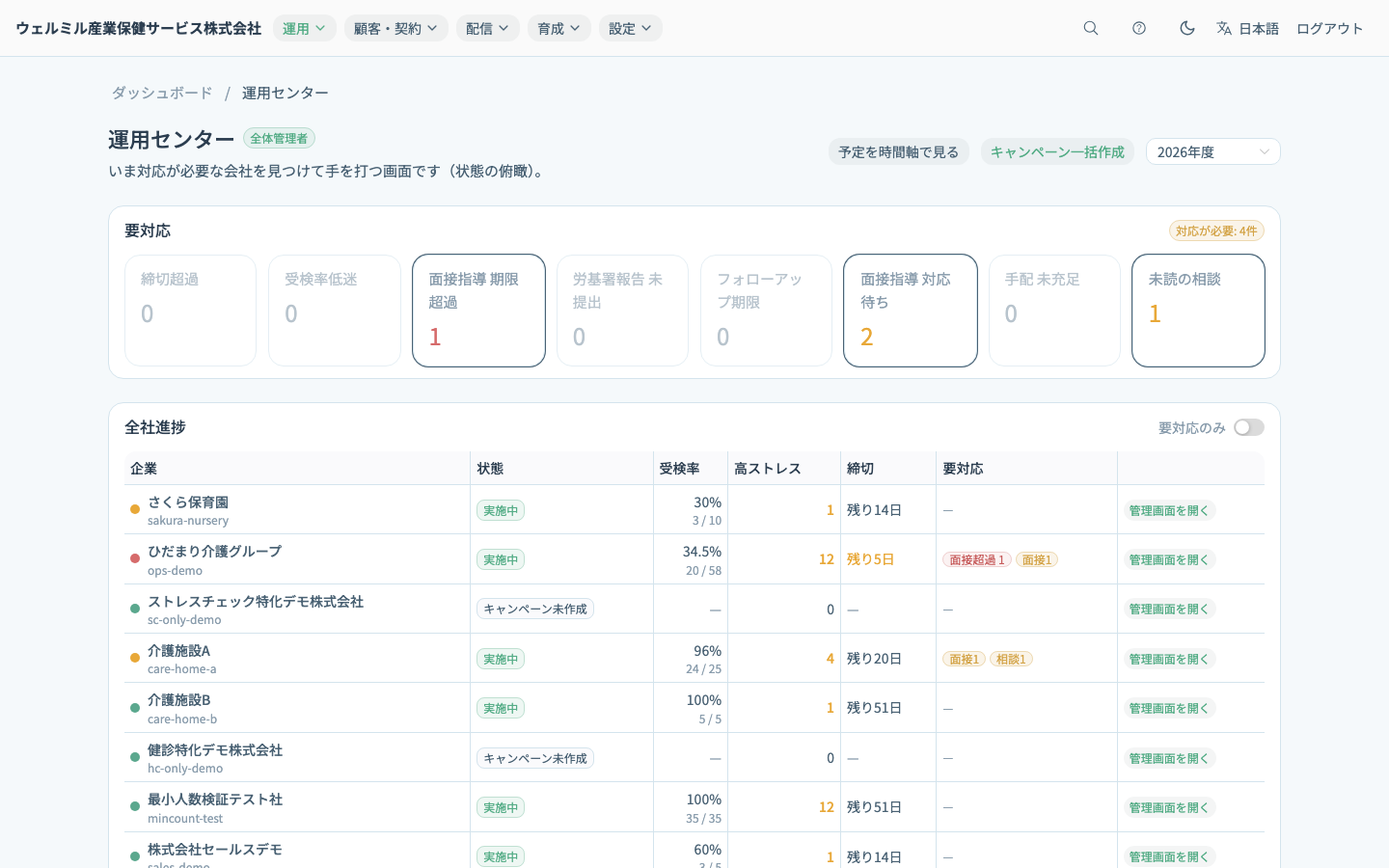Select the 面接指導 期限超過 card
Screen dimensions: 1389x868
tap(478, 311)
